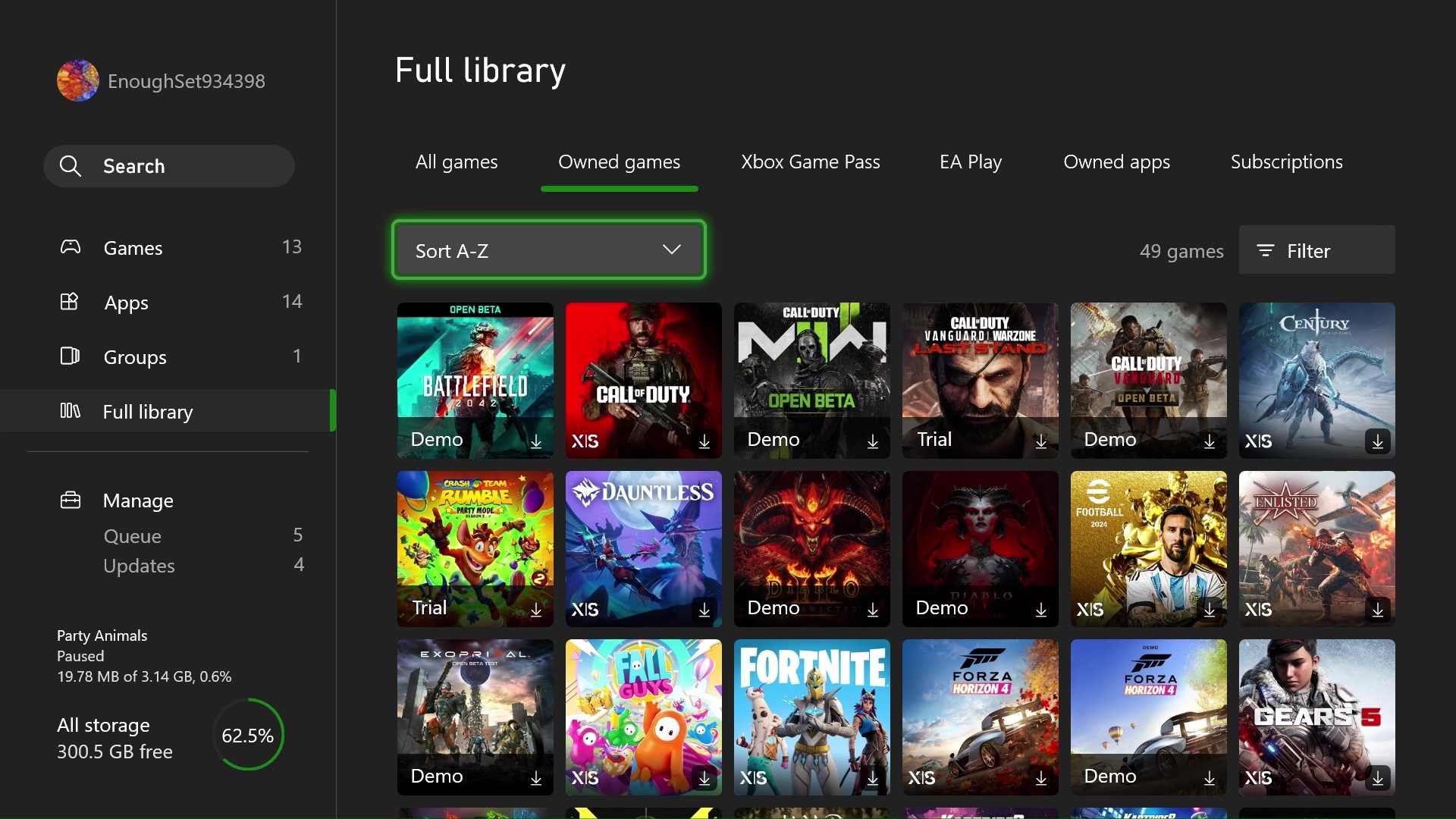Open the Apps section in sidebar
1456x819 pixels.
point(168,302)
